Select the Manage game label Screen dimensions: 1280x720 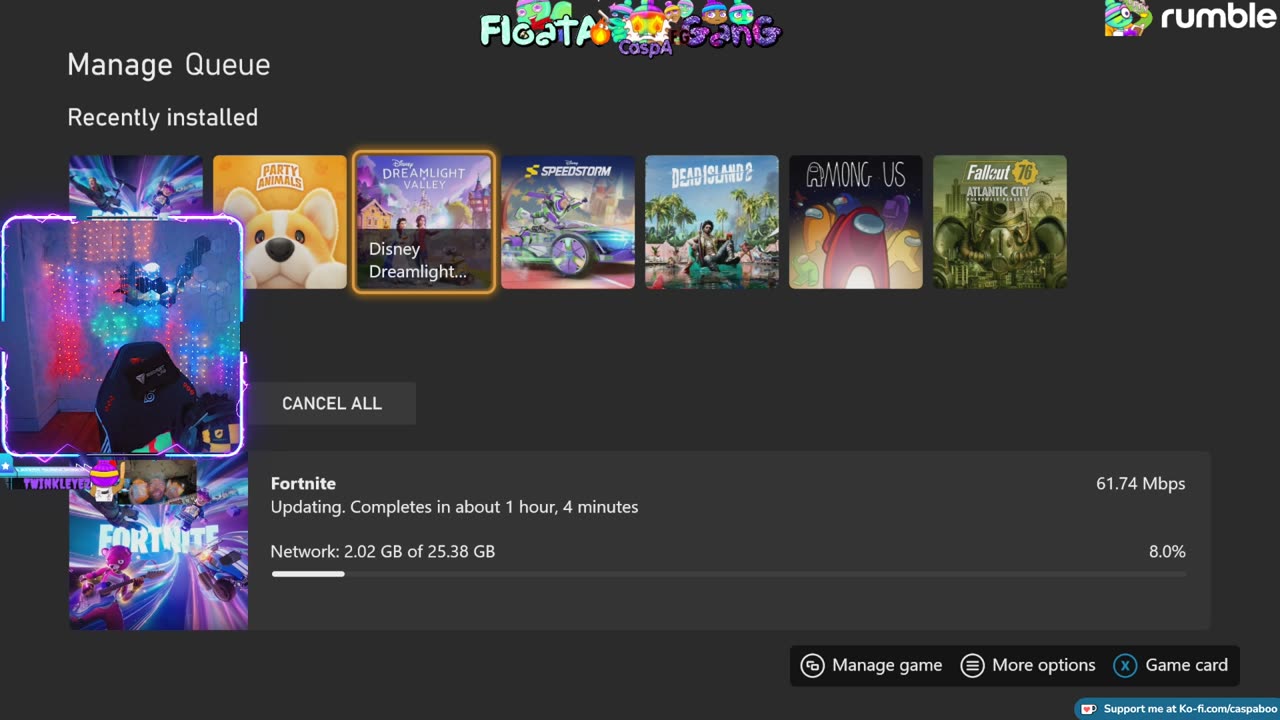tap(887, 665)
